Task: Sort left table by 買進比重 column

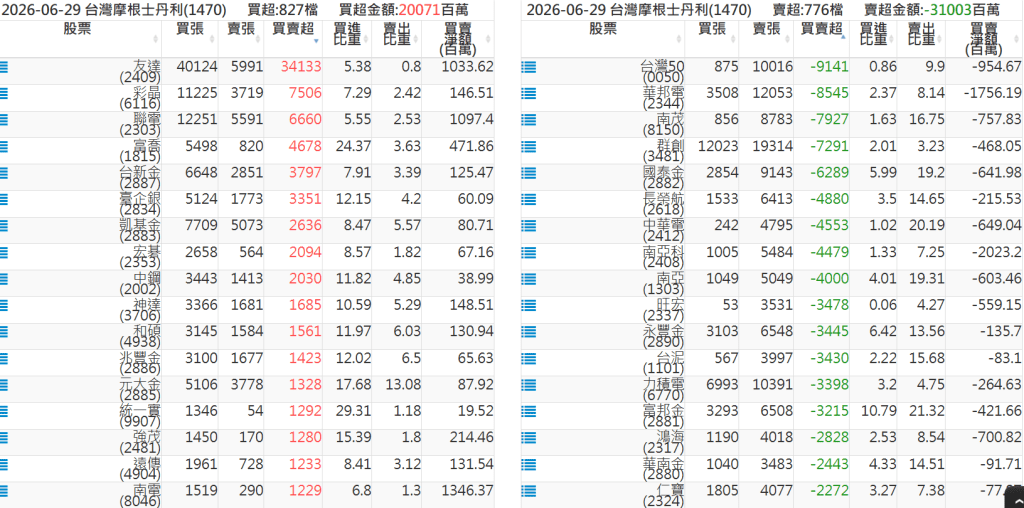Action: (x=347, y=39)
